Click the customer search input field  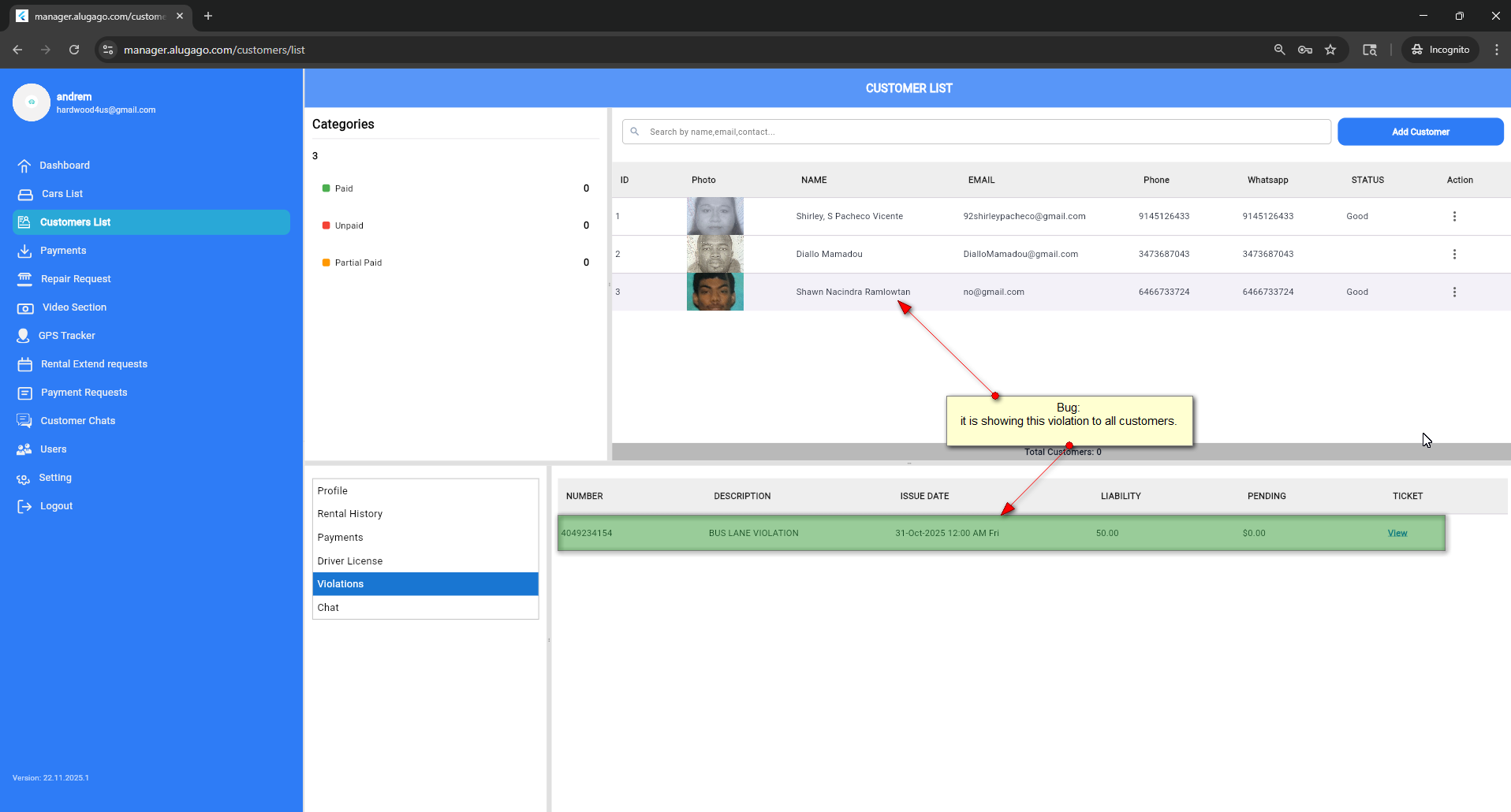(x=978, y=132)
